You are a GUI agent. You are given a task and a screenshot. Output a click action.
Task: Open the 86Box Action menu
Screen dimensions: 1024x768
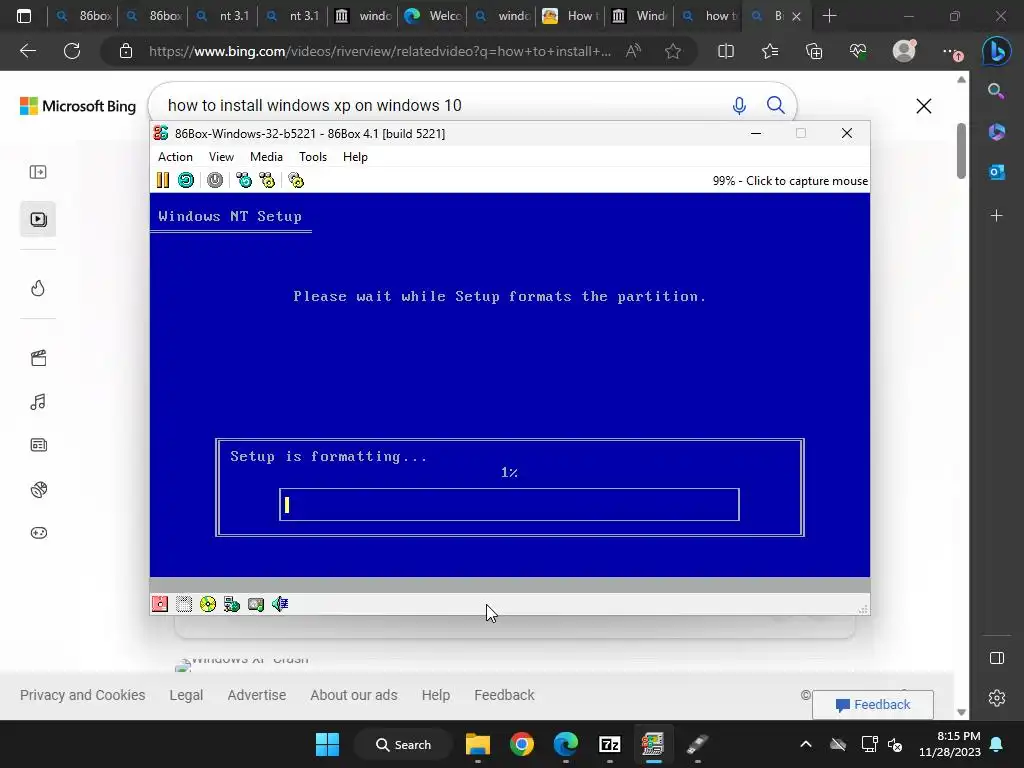coord(175,157)
